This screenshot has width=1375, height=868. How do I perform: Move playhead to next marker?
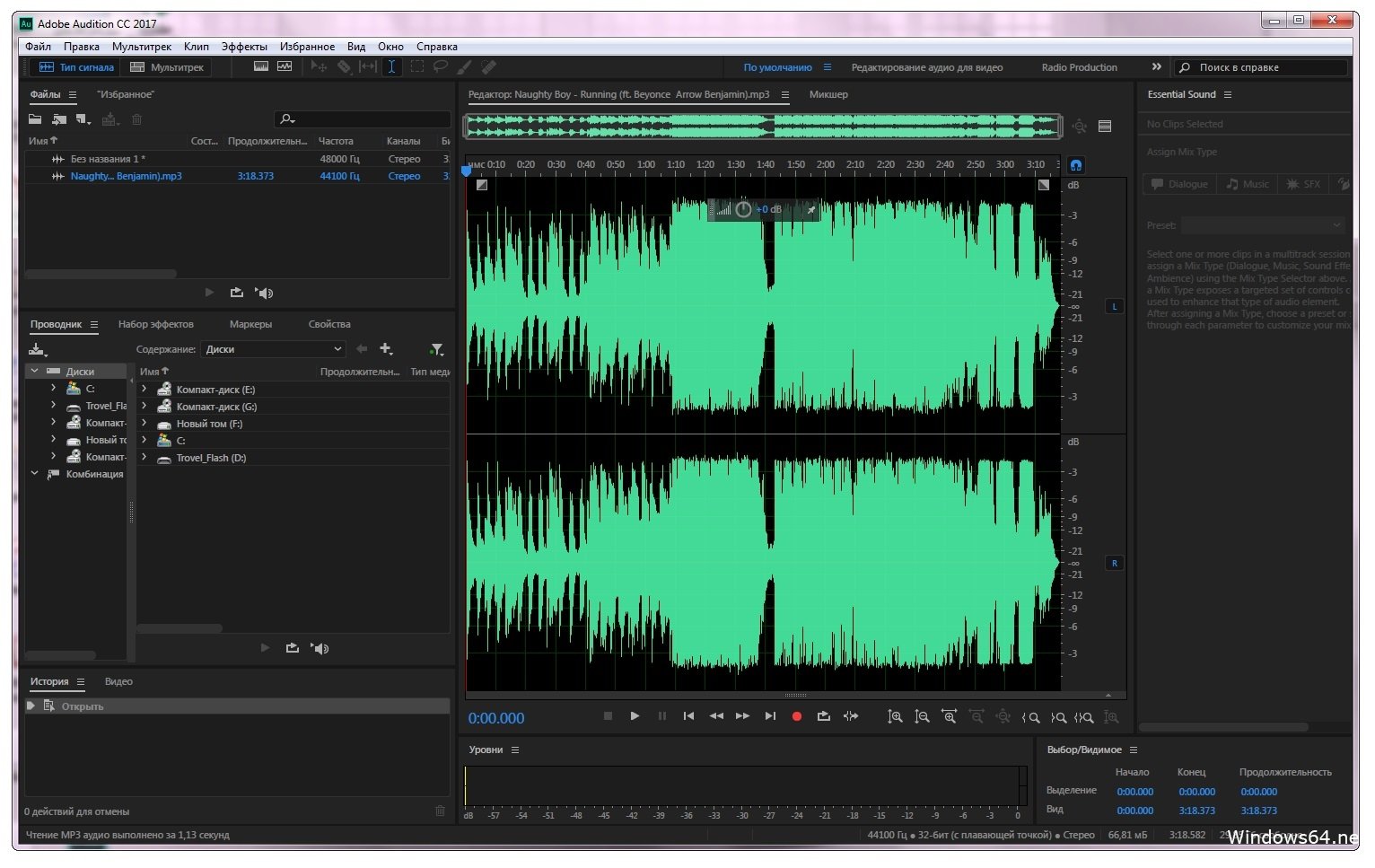coord(770,716)
